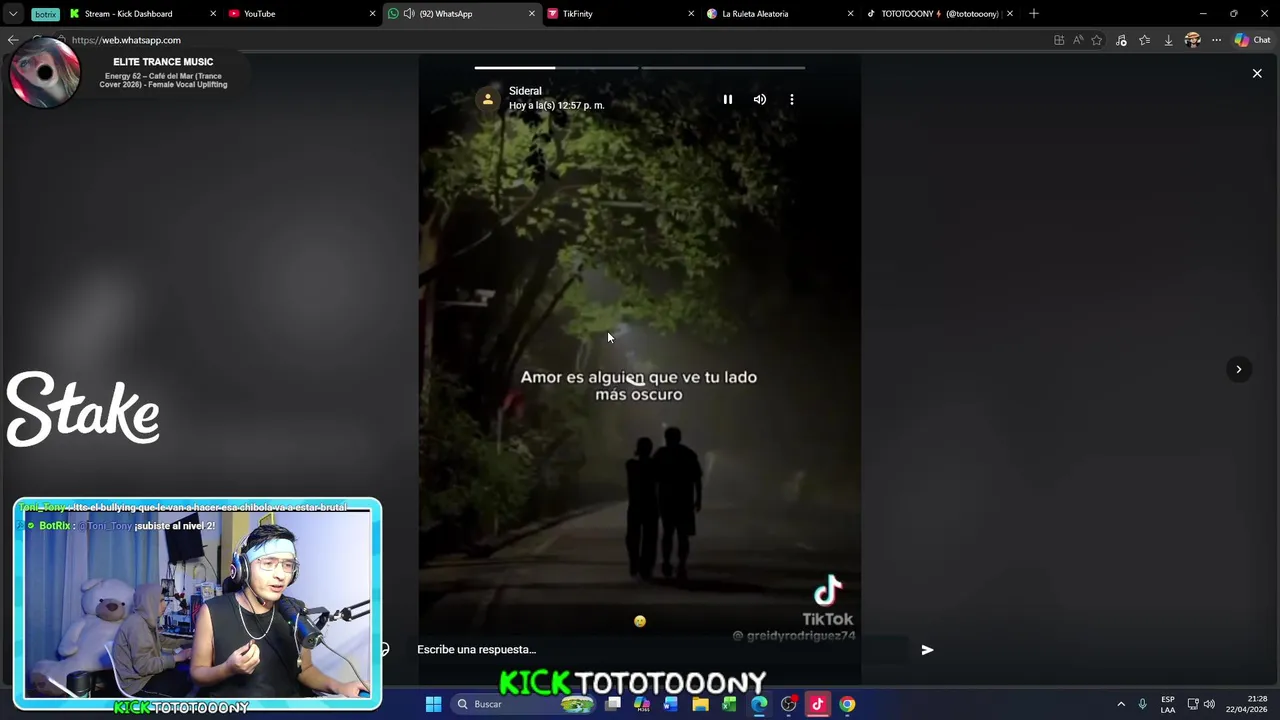This screenshot has width=1280, height=720.
Task: Mute the status audio with speaker icon
Action: (x=760, y=99)
